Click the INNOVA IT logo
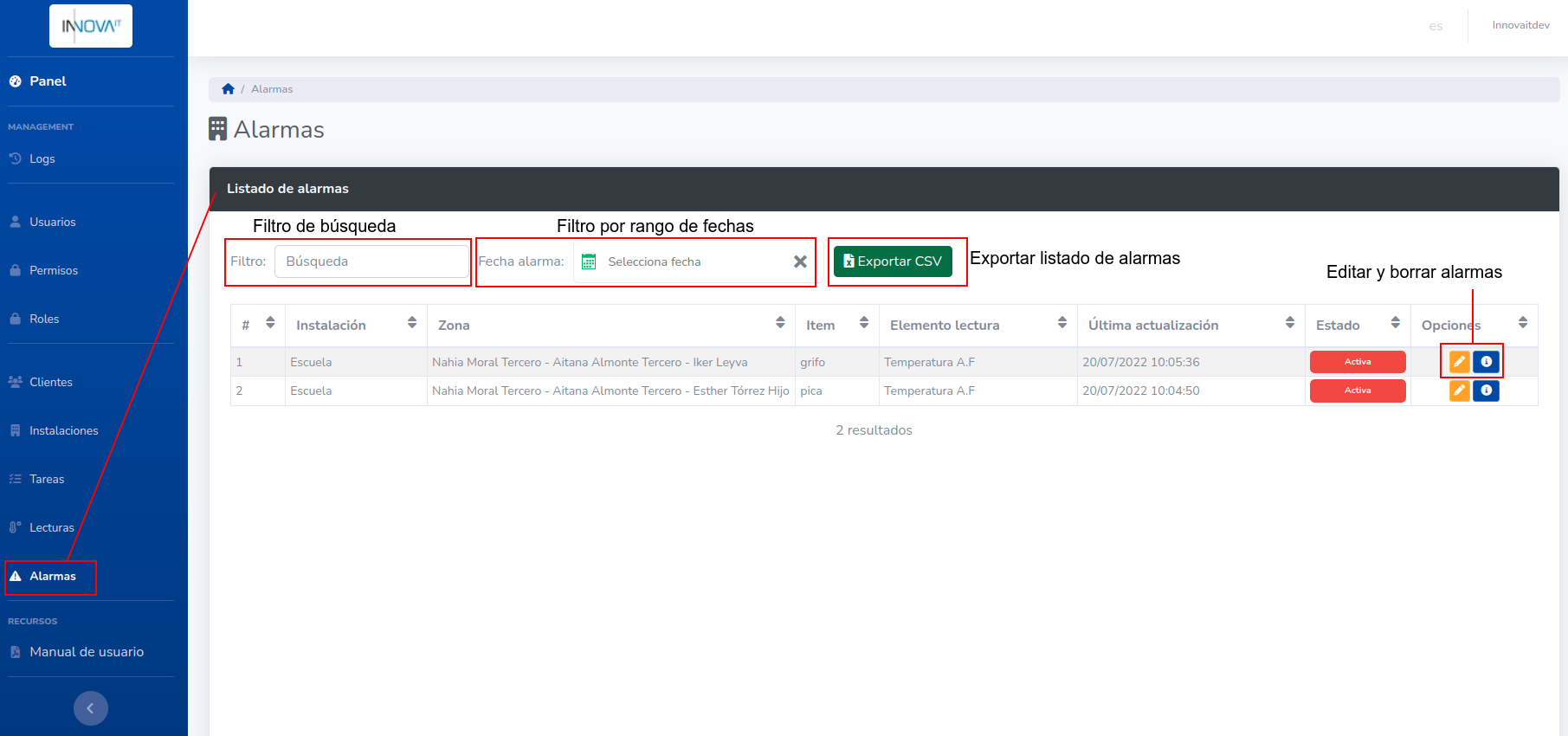 point(91,26)
